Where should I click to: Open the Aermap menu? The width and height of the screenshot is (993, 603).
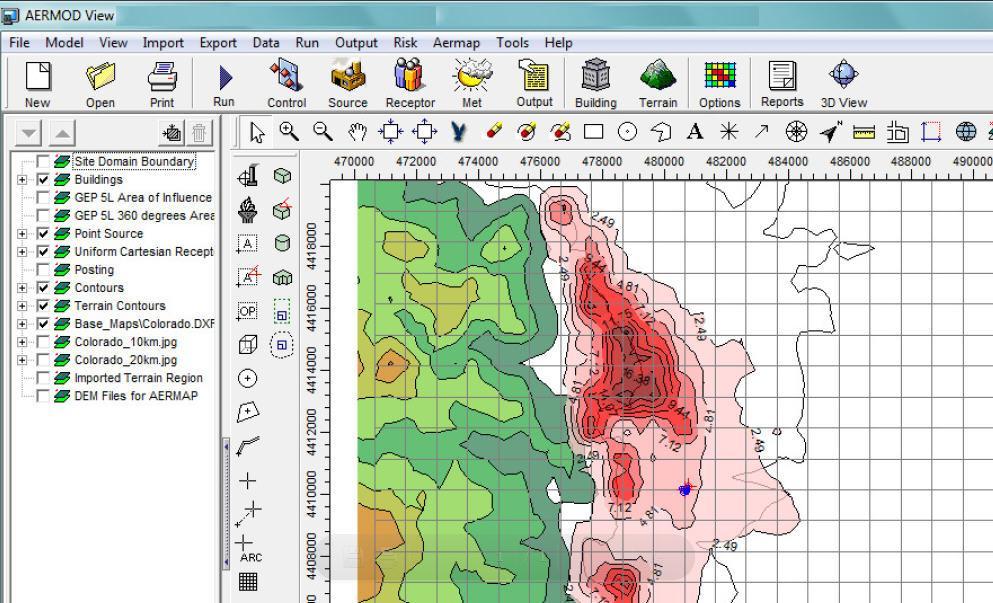[x=456, y=42]
